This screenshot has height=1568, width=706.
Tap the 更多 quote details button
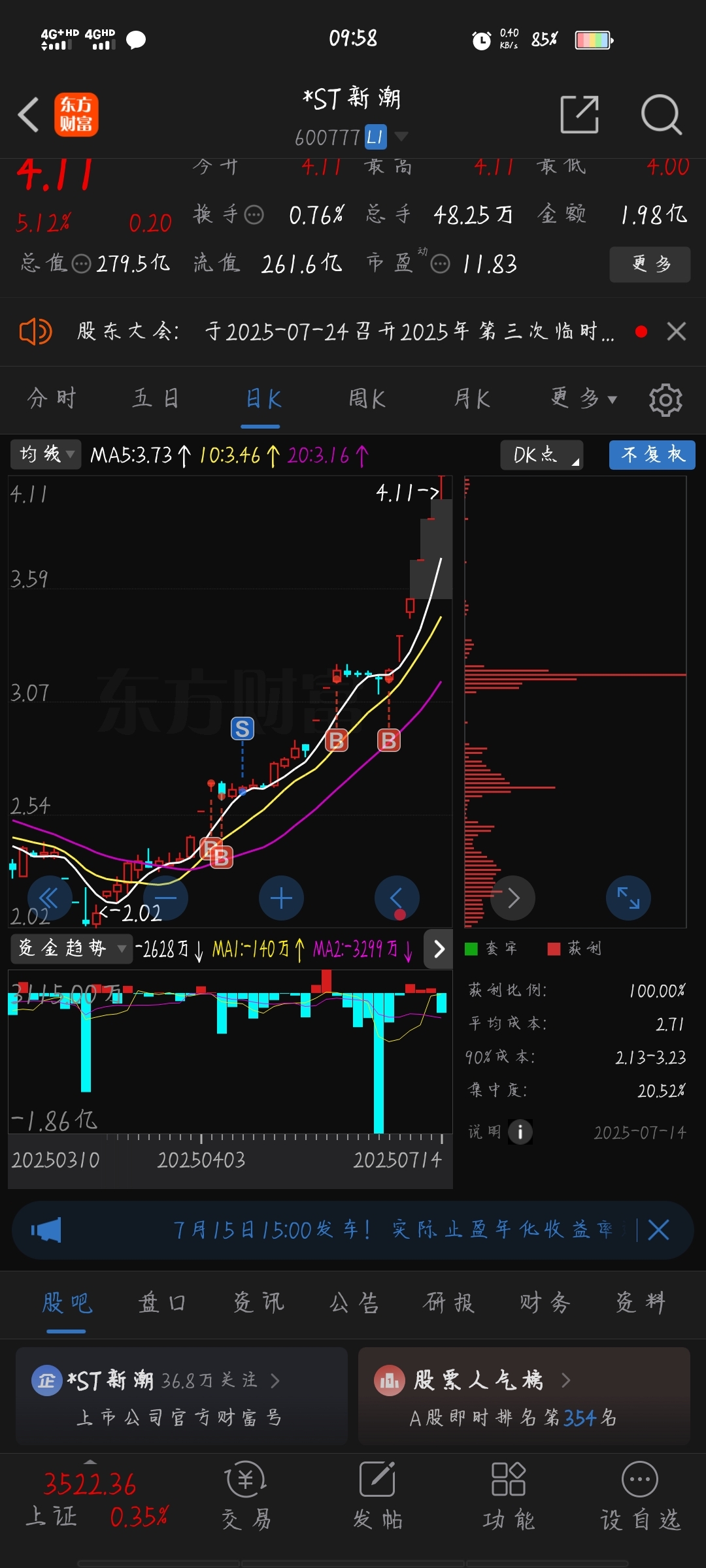click(x=650, y=264)
